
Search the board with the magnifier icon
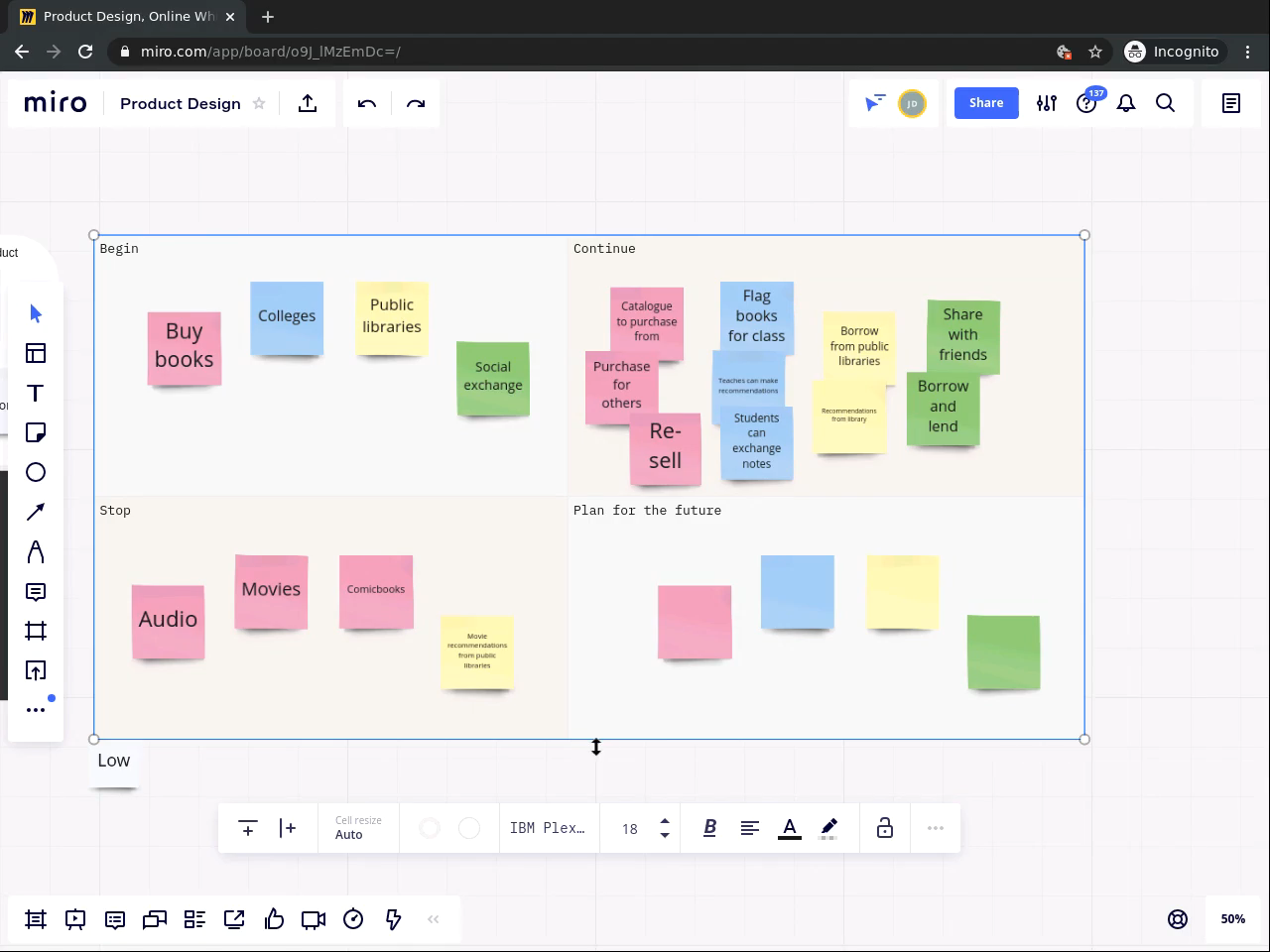coord(1166,103)
